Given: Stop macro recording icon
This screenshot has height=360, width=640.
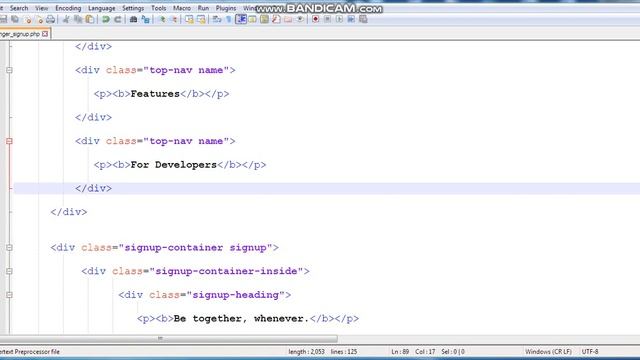Looking at the screenshot, I should point(327,19).
